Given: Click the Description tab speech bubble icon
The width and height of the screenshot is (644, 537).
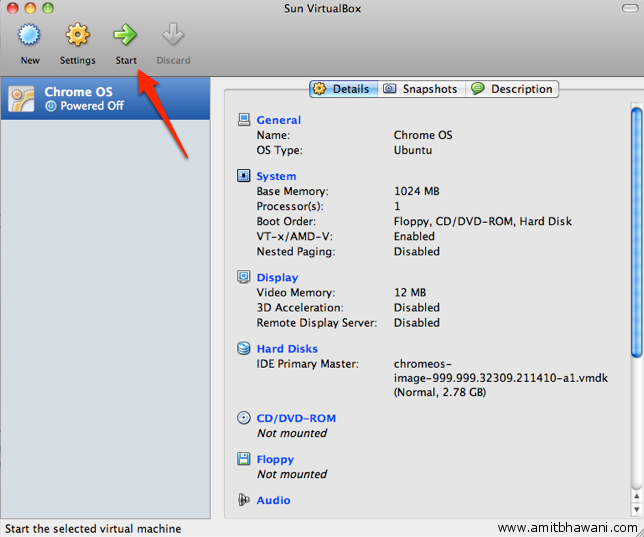Looking at the screenshot, I should (x=478, y=88).
